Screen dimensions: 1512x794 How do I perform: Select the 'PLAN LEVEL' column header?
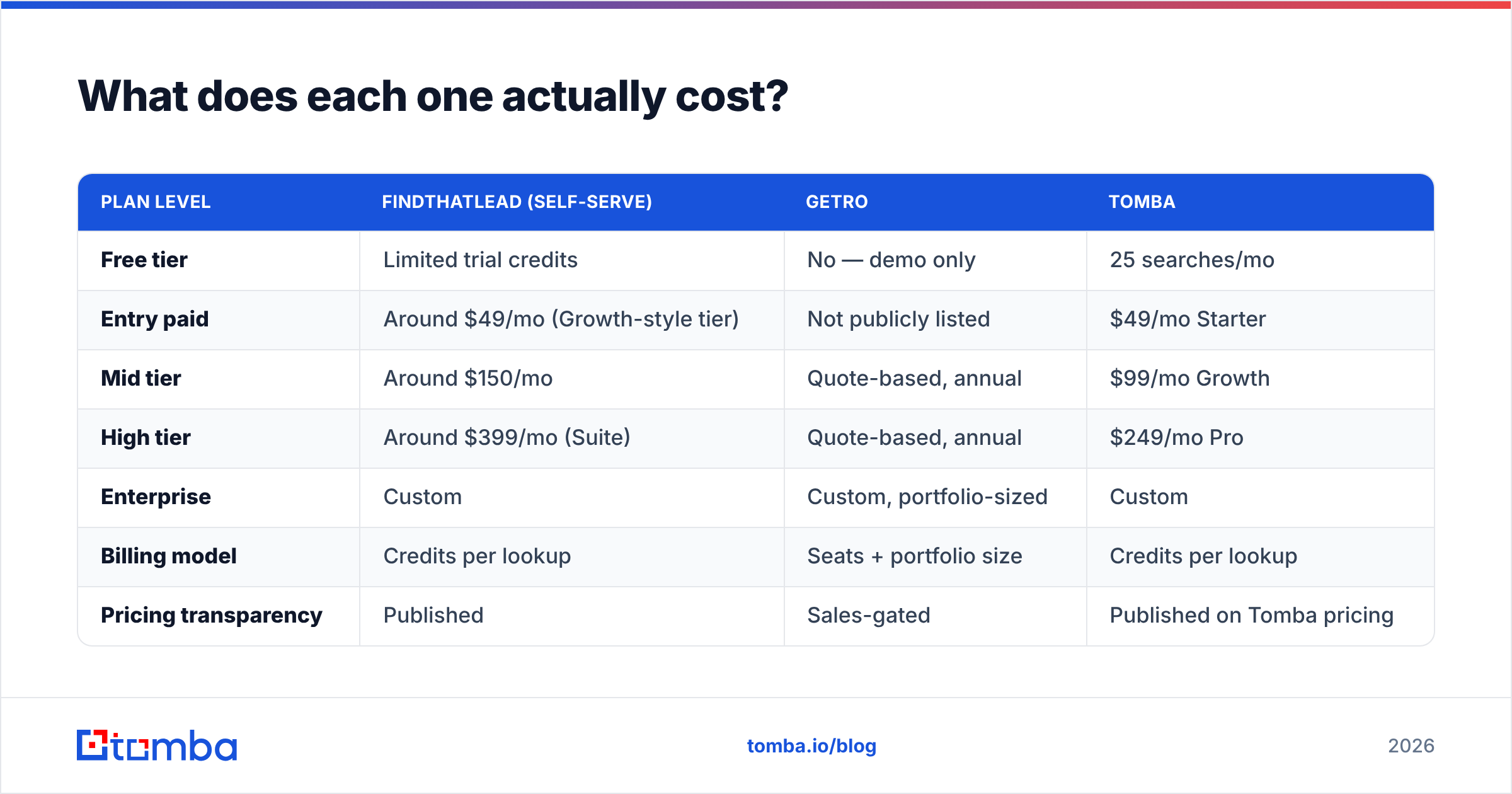pos(156,202)
